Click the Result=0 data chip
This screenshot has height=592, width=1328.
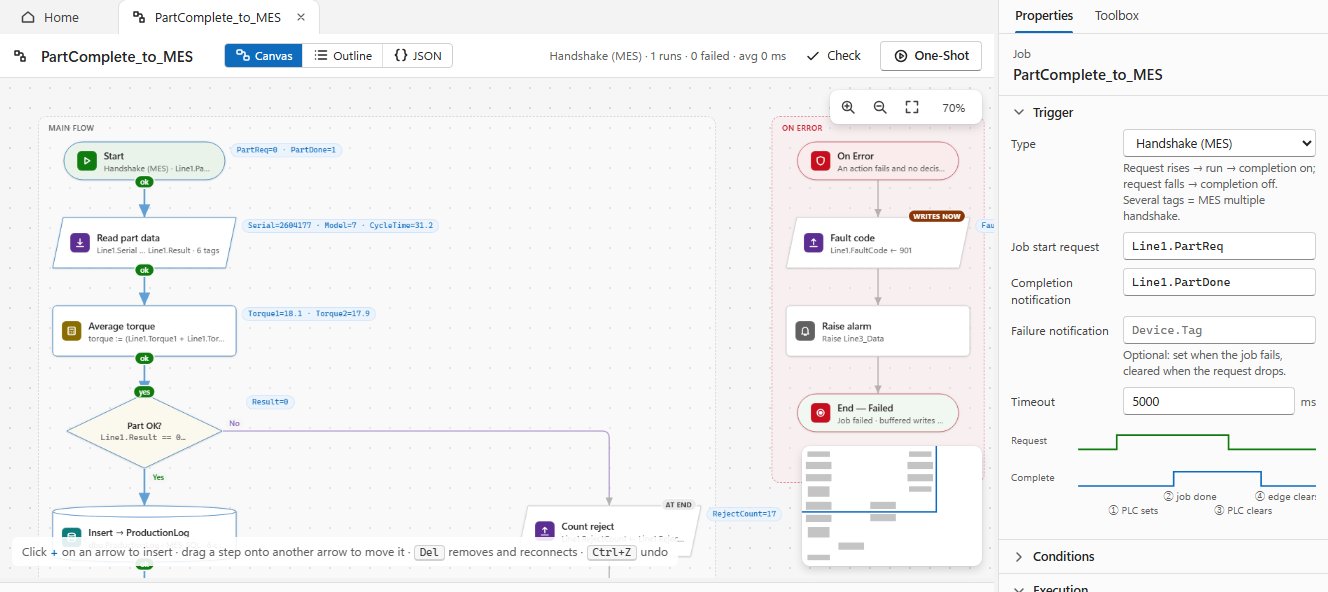(x=271, y=402)
